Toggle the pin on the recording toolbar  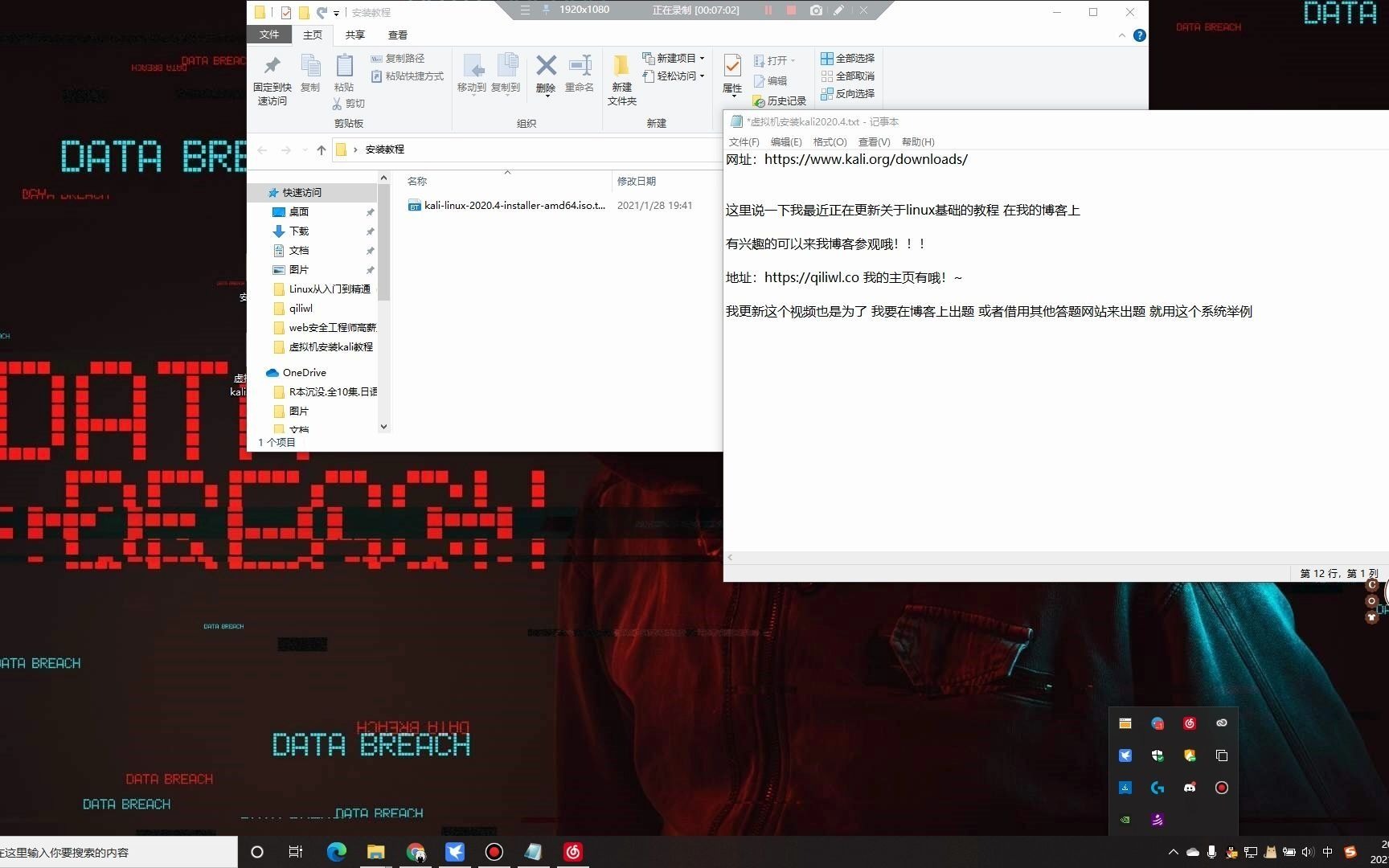click(x=545, y=10)
